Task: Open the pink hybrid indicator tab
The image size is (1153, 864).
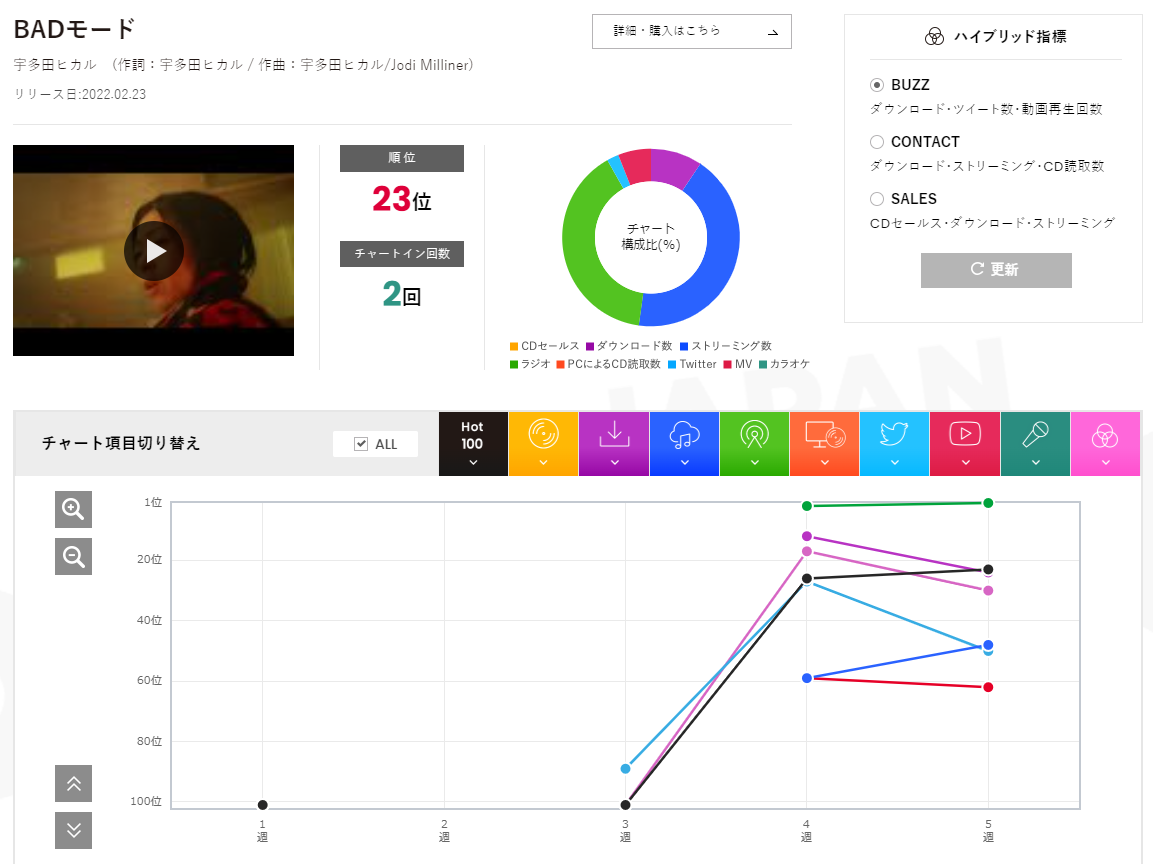Action: pyautogui.click(x=1105, y=443)
